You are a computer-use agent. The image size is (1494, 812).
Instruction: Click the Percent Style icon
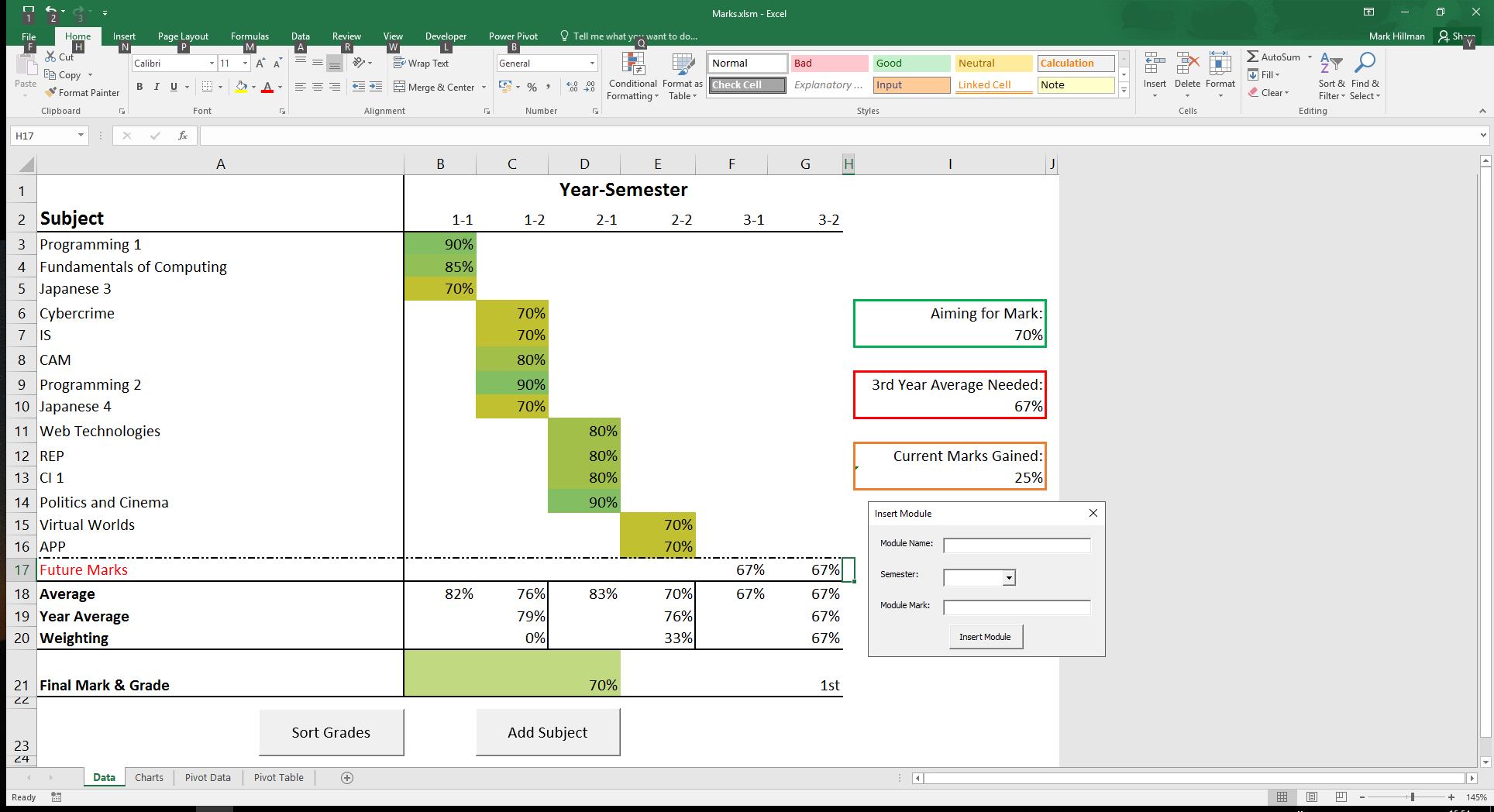click(532, 87)
